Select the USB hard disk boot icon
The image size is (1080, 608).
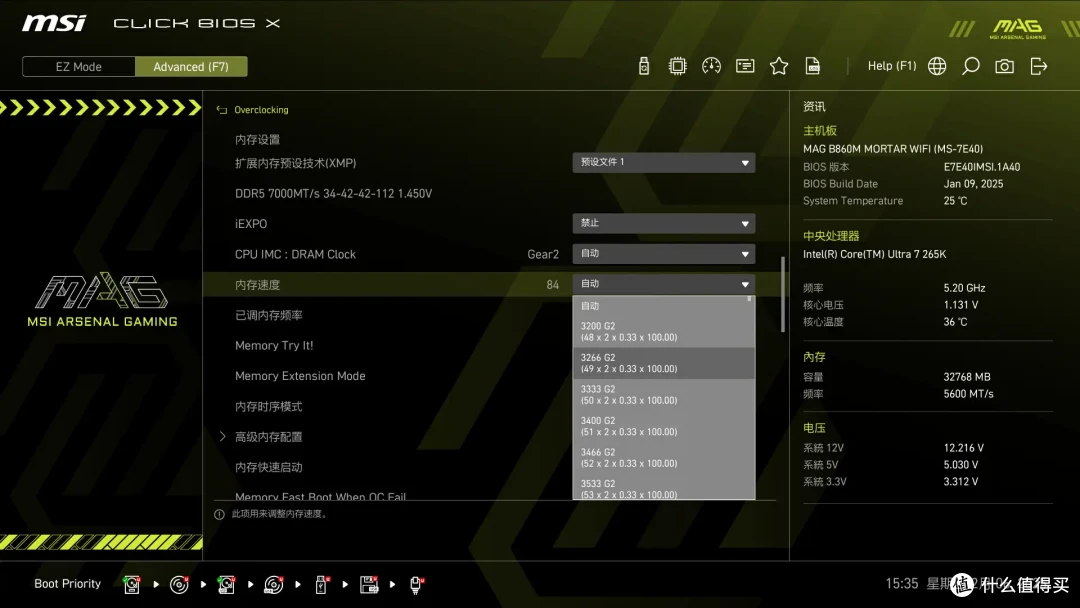[226, 585]
